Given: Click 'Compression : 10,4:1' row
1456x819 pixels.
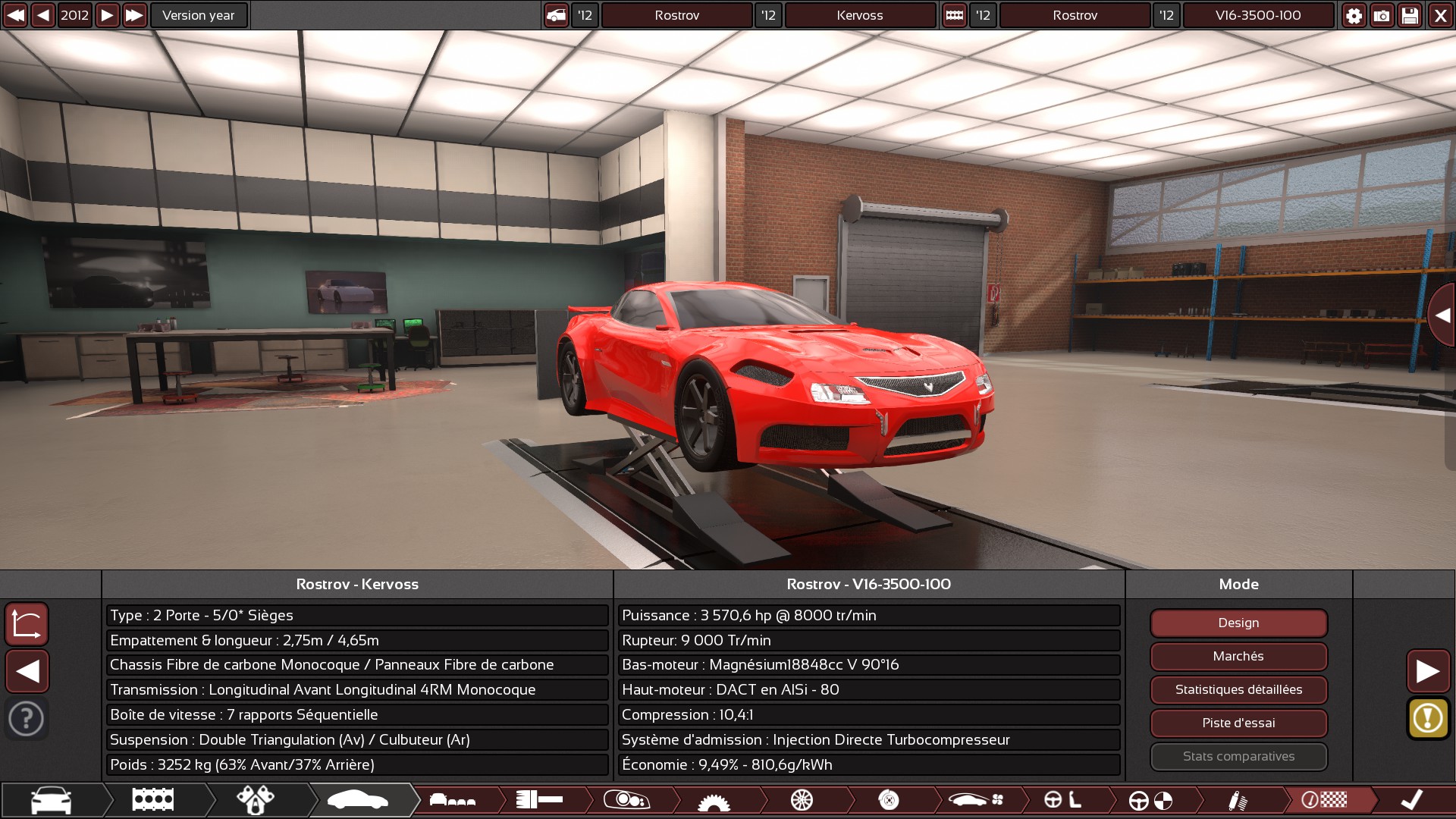Looking at the screenshot, I should click(x=869, y=715).
